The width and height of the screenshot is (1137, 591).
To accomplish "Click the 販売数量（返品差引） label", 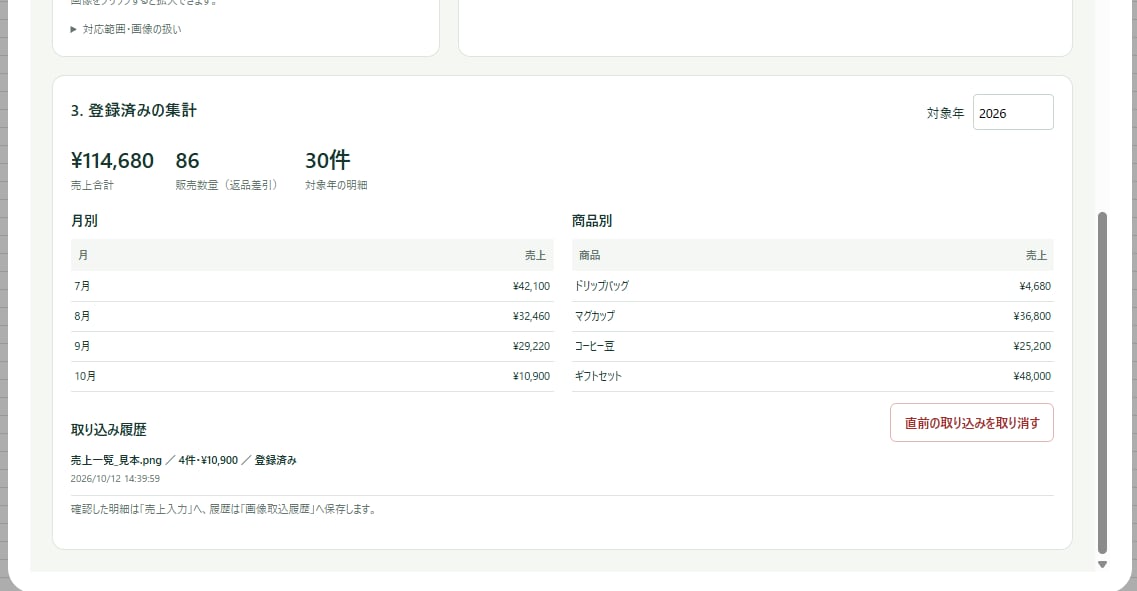I will [226, 186].
